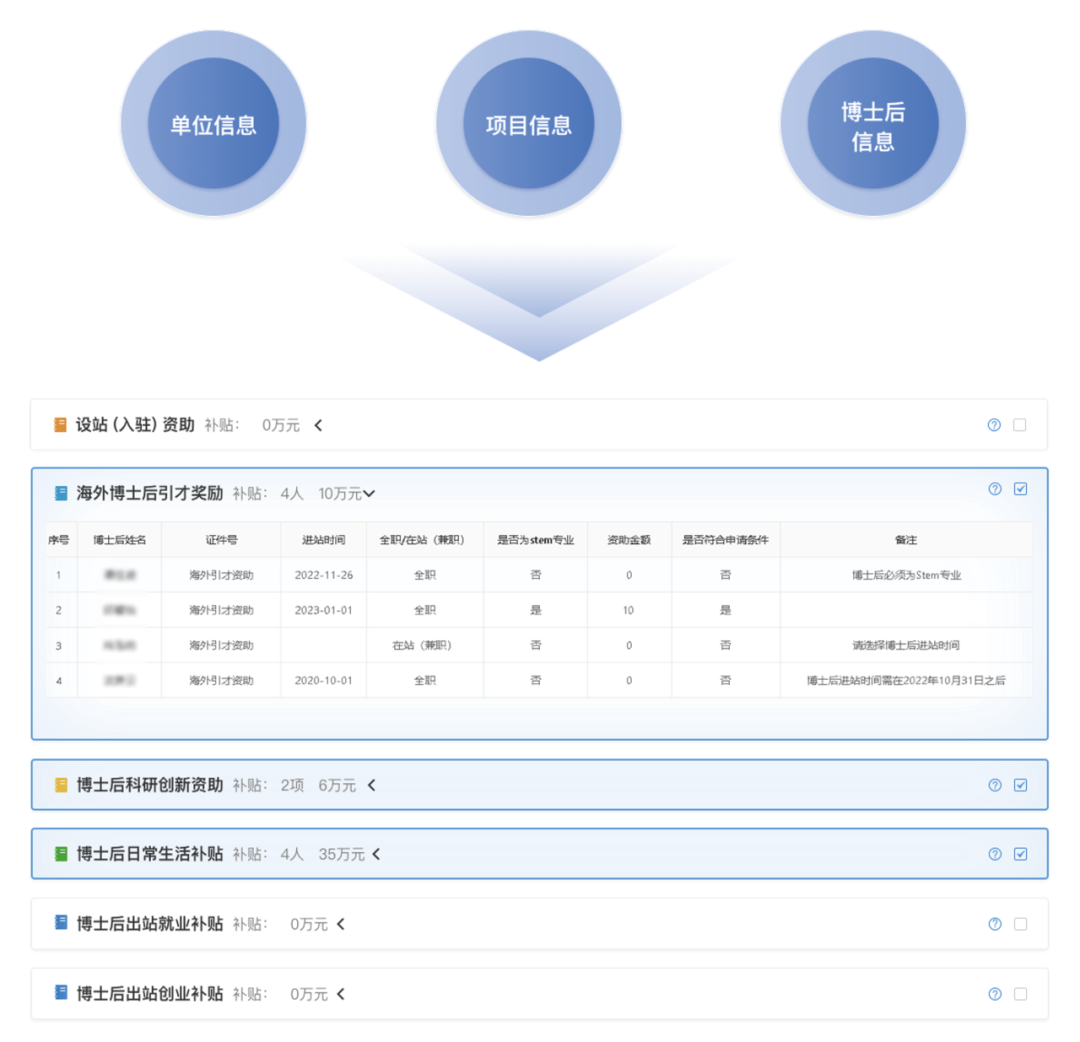1080x1042 pixels.
Task: Uncheck the 海外博士后引才奖励 checkbox
Action: 1020,489
